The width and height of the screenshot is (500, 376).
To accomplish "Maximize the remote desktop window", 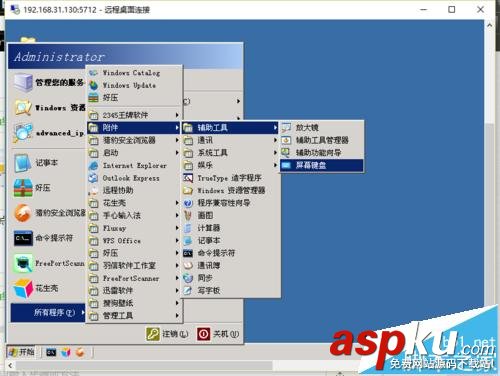I will [x=452, y=9].
